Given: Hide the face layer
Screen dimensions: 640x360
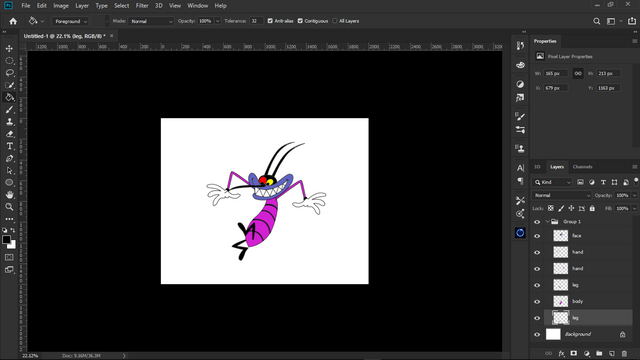Looking at the screenshot, I should (537, 236).
